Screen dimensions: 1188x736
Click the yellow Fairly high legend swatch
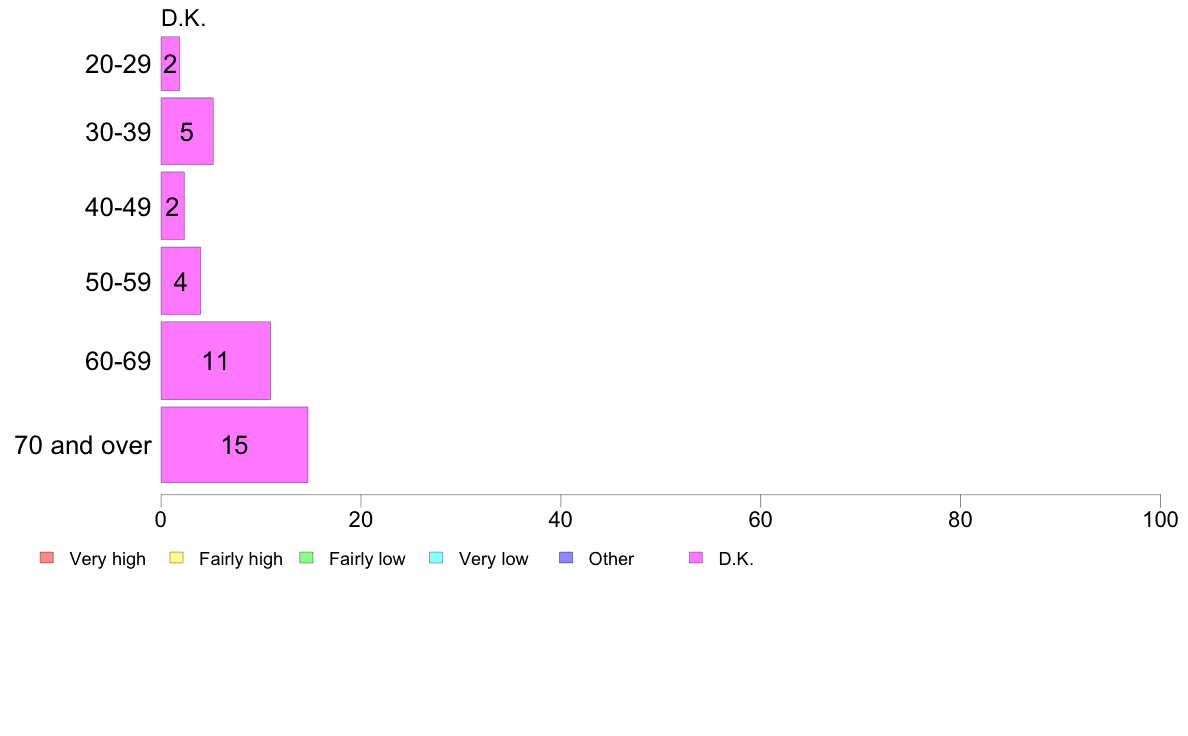pyautogui.click(x=177, y=558)
